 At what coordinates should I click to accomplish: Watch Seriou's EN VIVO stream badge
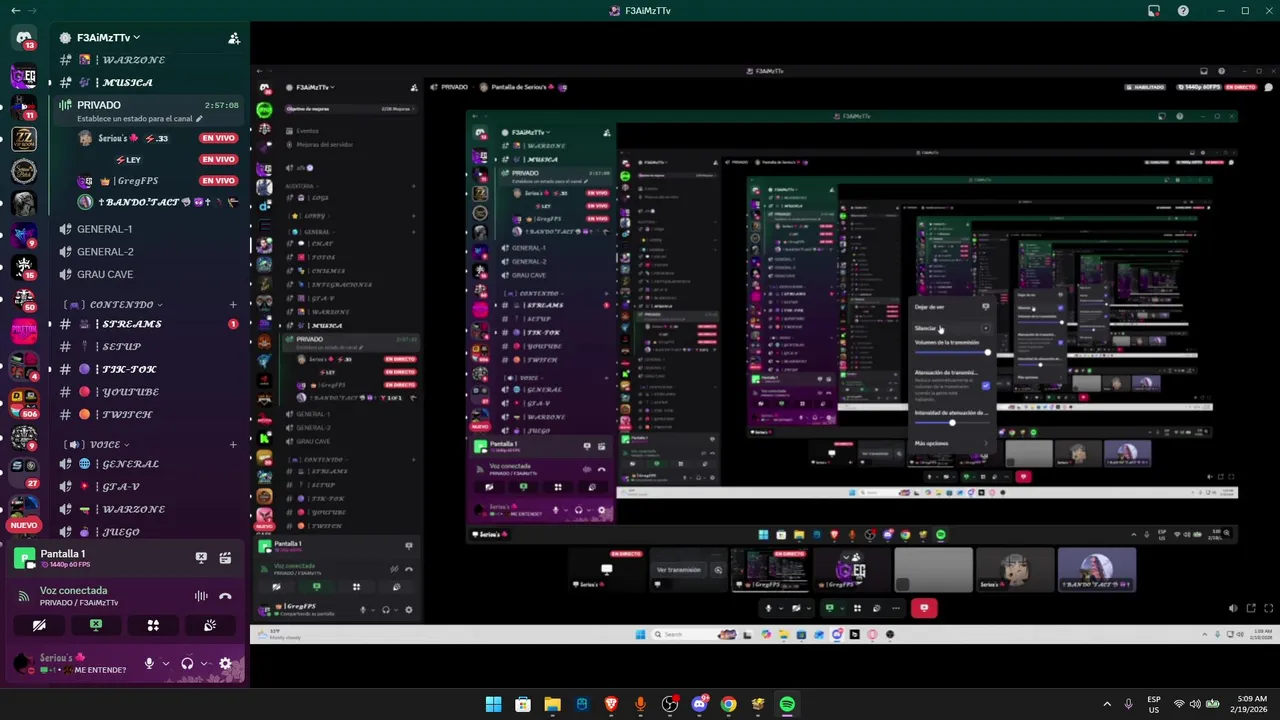218,138
